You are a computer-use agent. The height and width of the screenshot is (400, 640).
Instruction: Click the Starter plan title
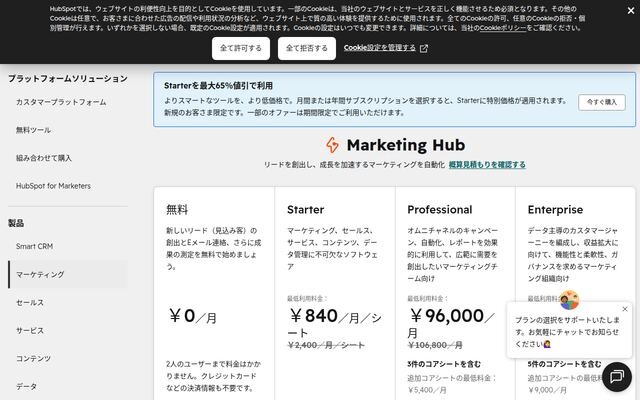pos(305,209)
